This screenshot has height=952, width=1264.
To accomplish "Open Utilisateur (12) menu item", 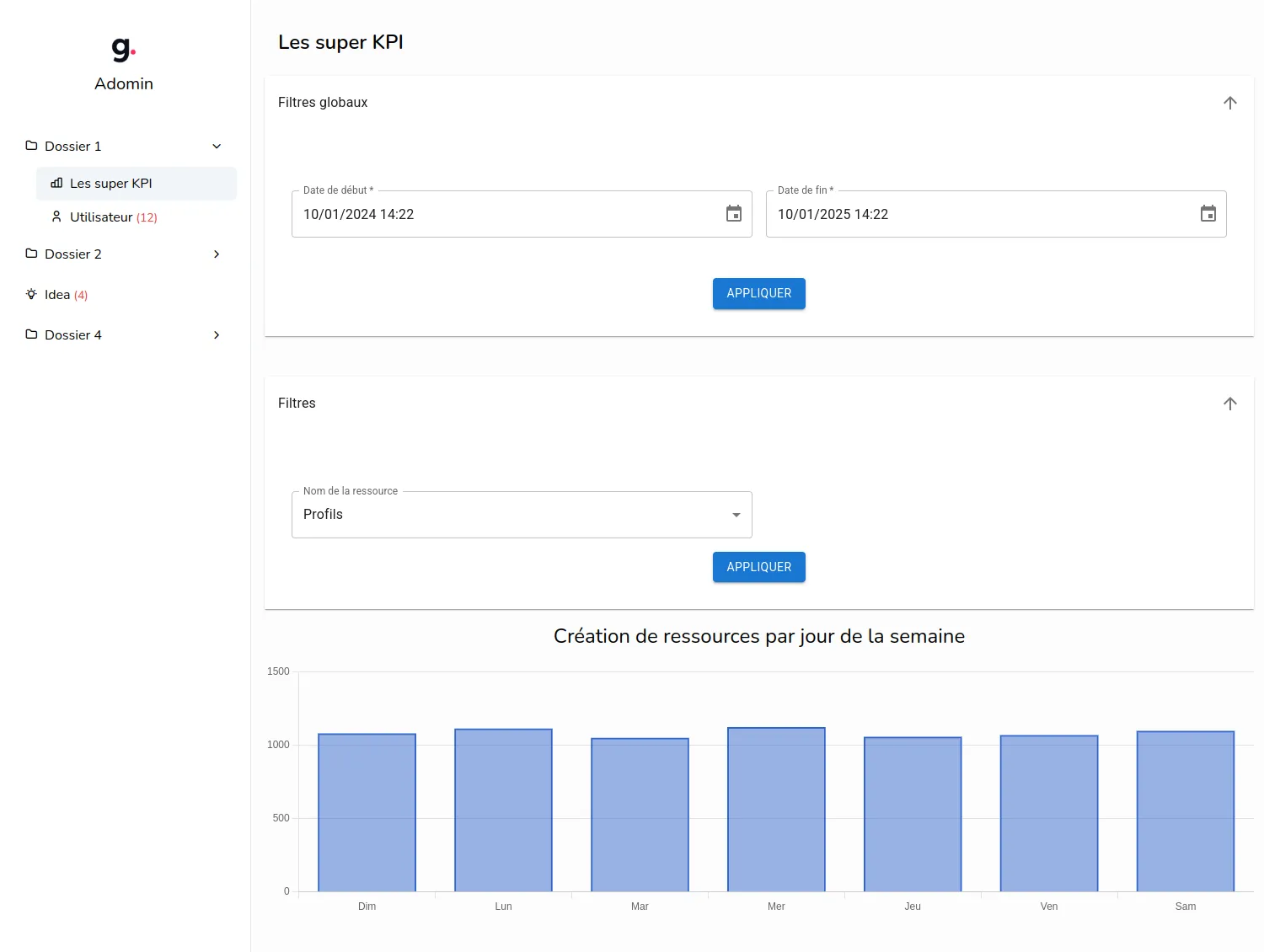I will coord(137,217).
